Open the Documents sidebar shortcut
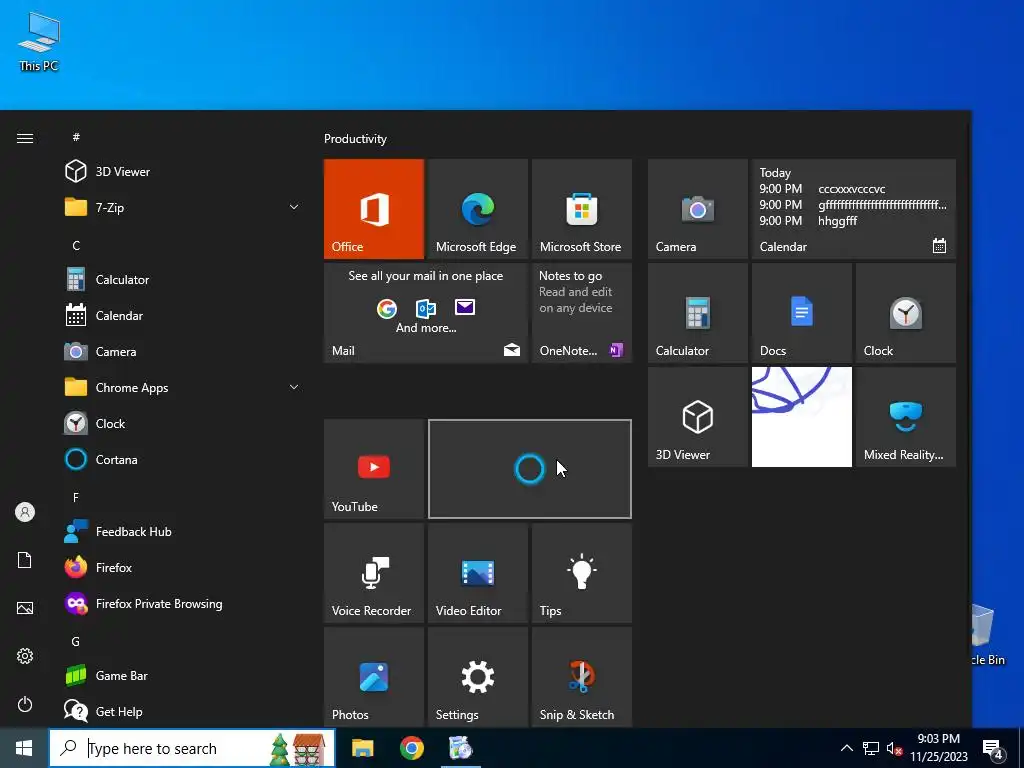This screenshot has width=1024, height=768. click(25, 560)
